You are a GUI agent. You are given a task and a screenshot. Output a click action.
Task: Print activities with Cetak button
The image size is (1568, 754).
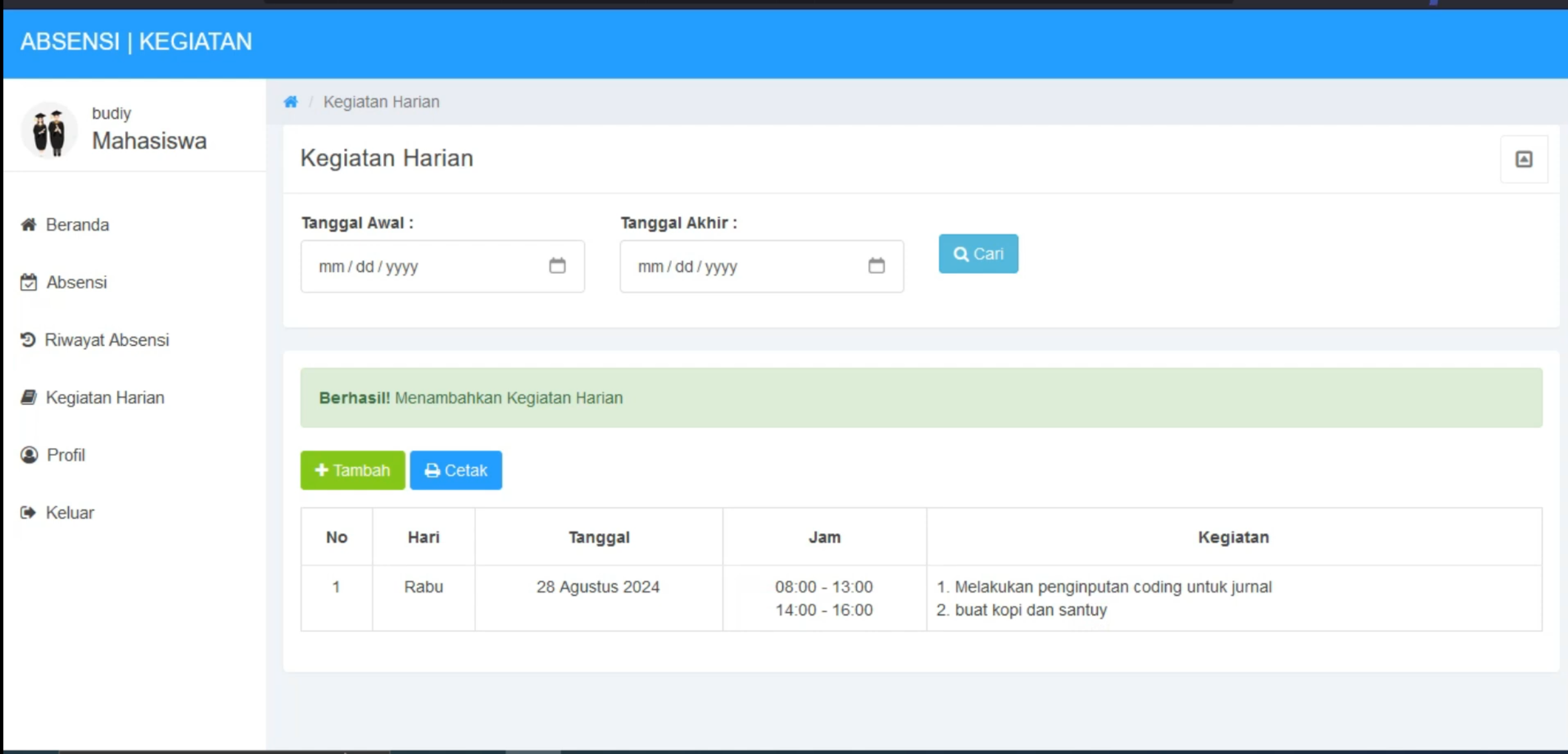point(456,470)
